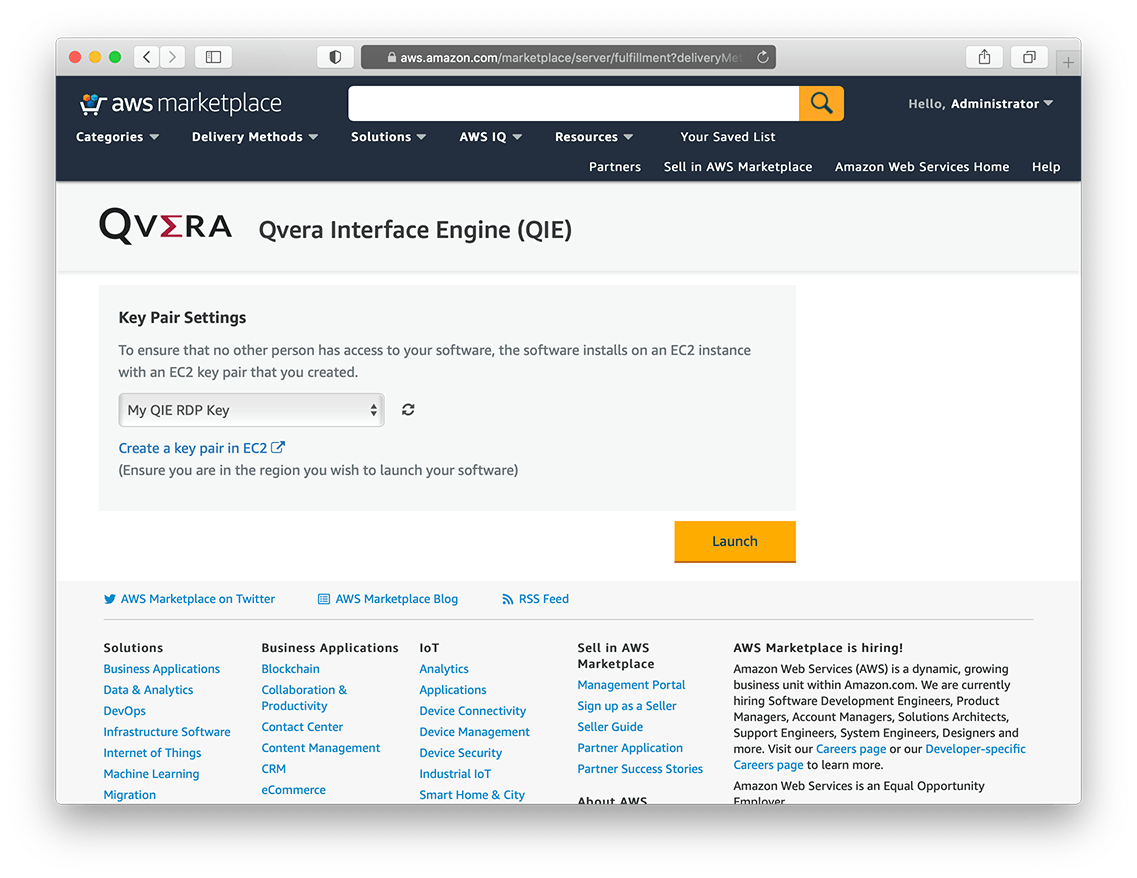Open the Safari share button

[985, 57]
